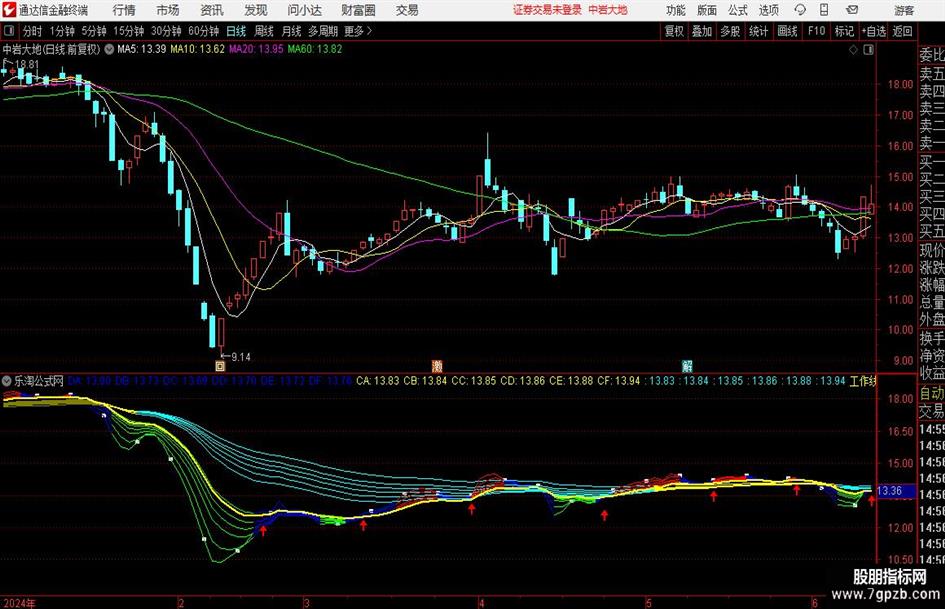Click the CA: 13.83 indicator value
This screenshot has height=609, width=945.
coord(378,381)
